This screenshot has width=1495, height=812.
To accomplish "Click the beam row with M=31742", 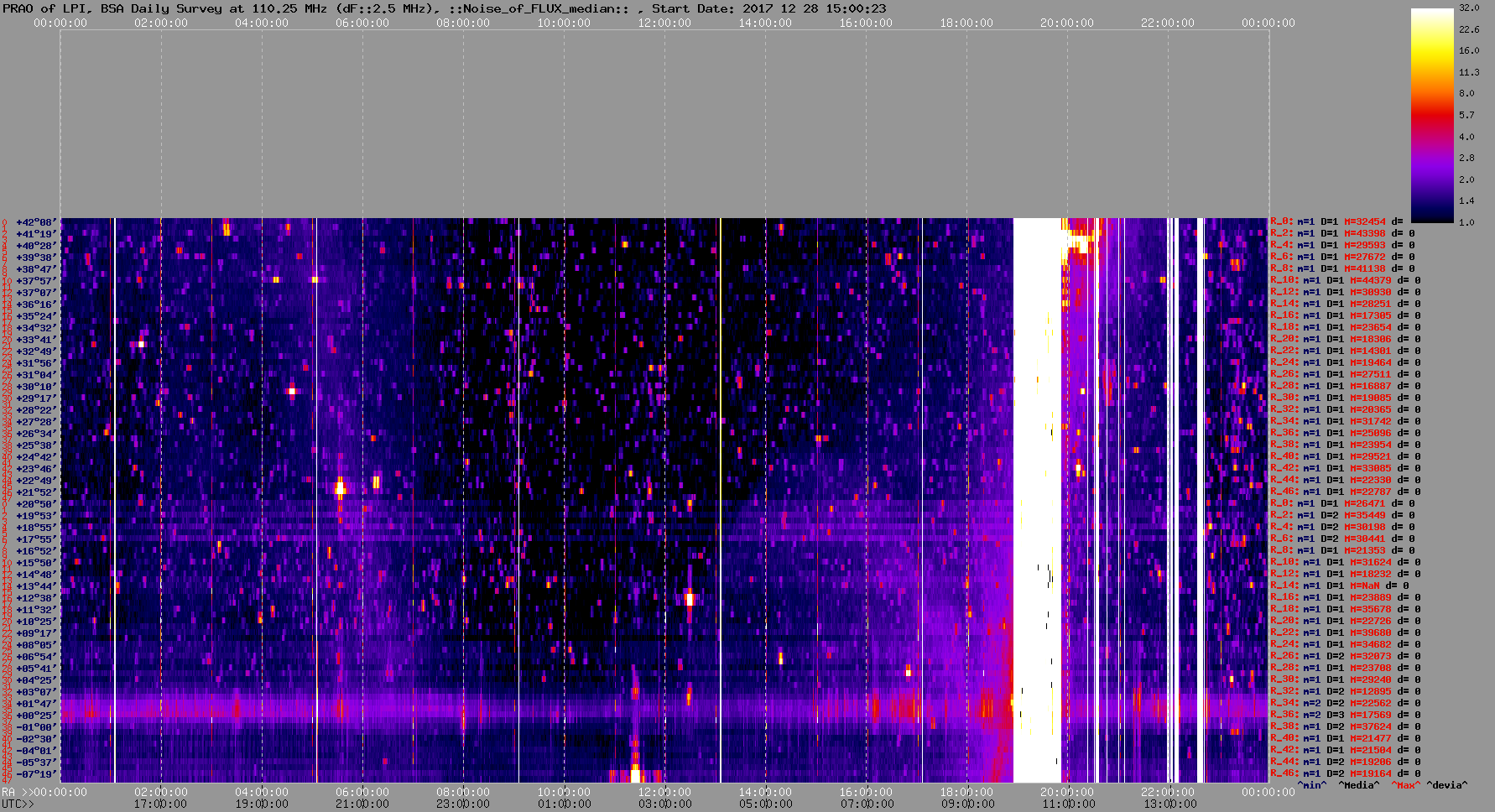I will 1346,421.
